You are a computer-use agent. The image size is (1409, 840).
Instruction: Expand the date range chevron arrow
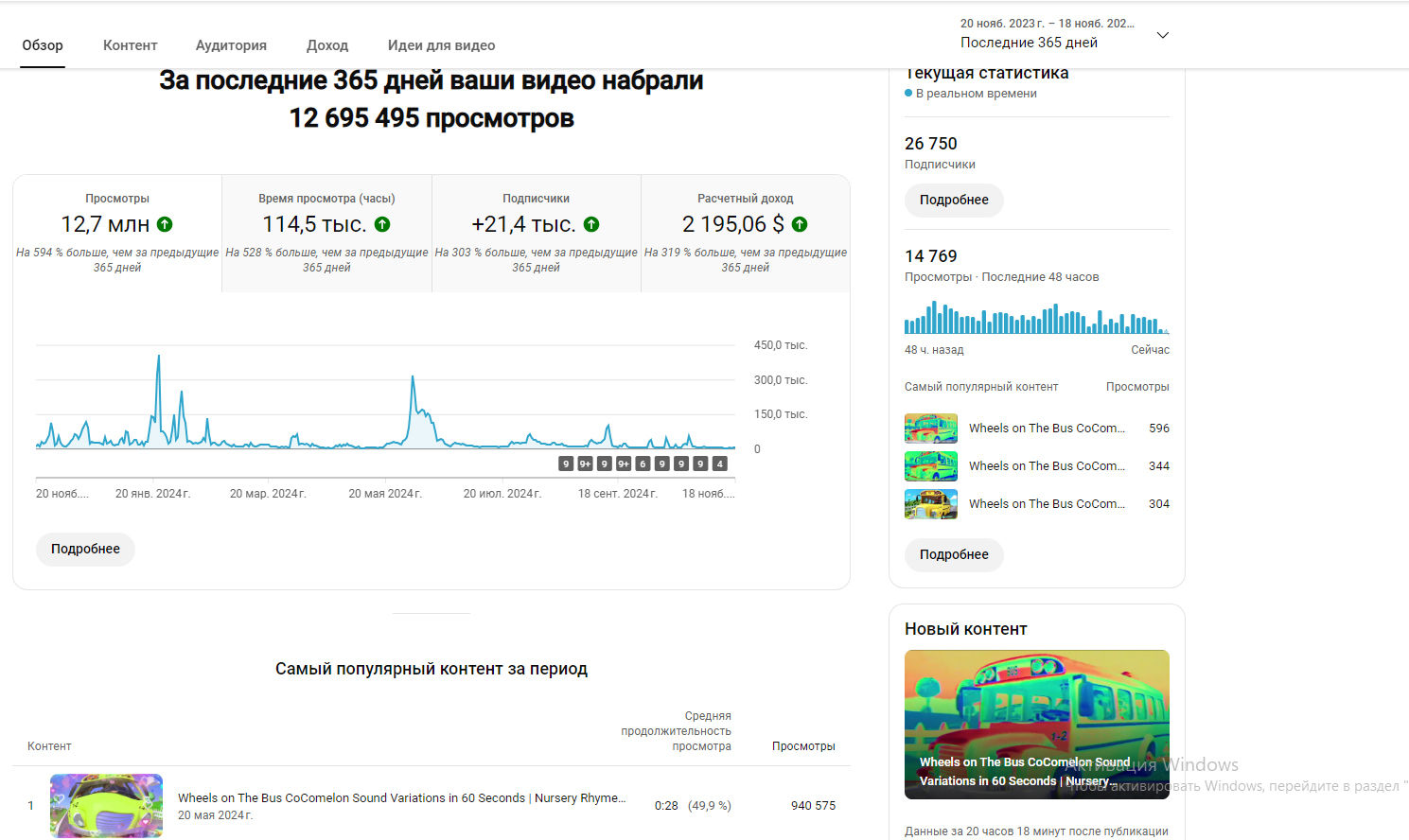(1163, 35)
